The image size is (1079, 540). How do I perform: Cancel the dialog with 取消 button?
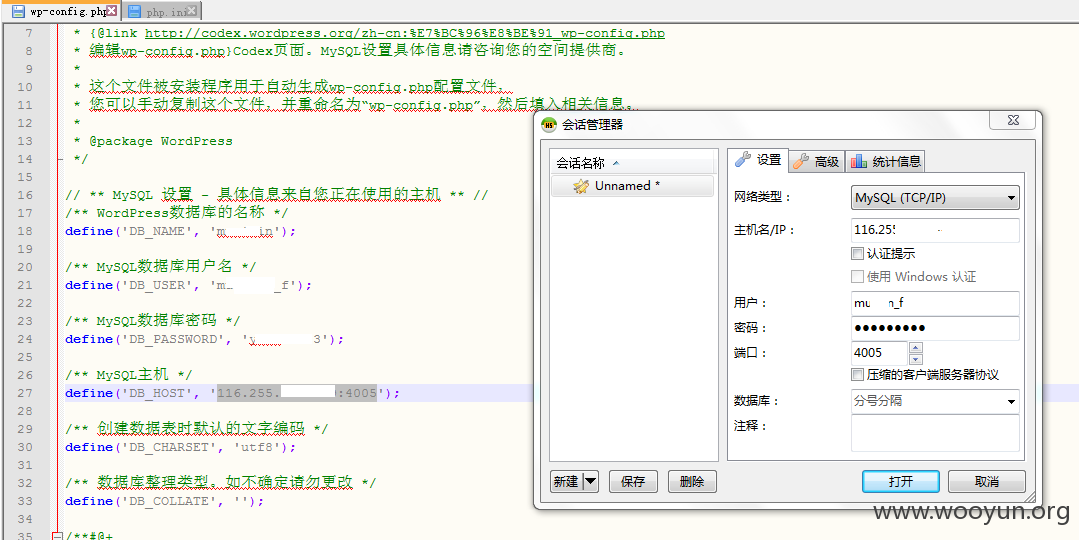click(x=987, y=482)
